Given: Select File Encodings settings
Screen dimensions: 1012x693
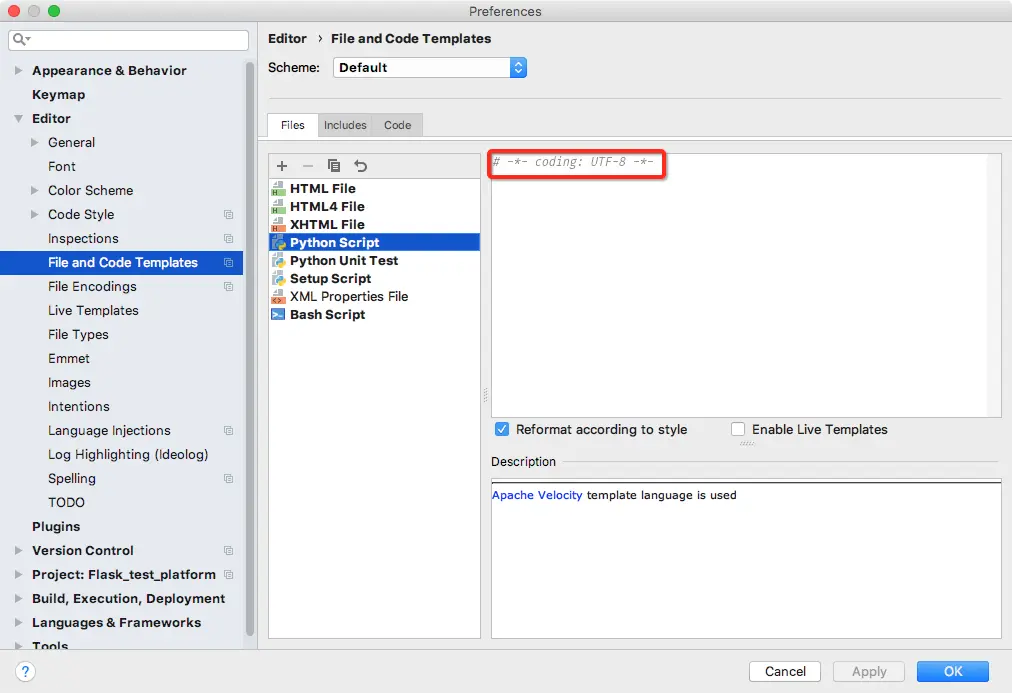Looking at the screenshot, I should click(x=92, y=286).
